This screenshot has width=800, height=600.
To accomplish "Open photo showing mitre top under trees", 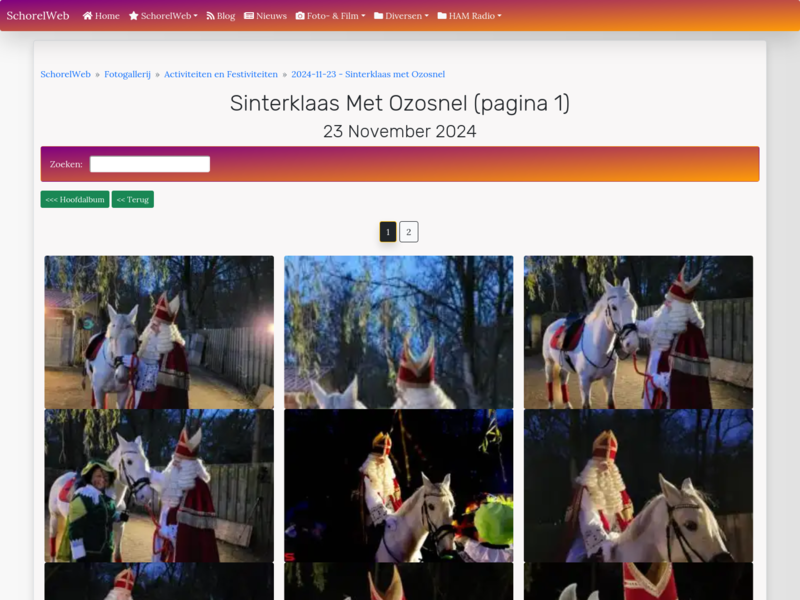I will click(398, 332).
